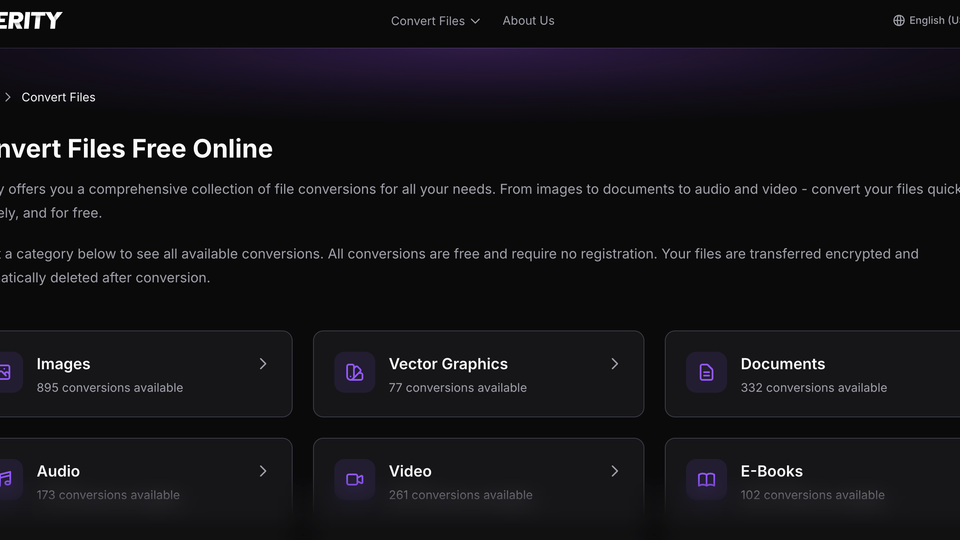The image size is (960, 540).
Task: Click the site logo in header
Action: [30, 20]
